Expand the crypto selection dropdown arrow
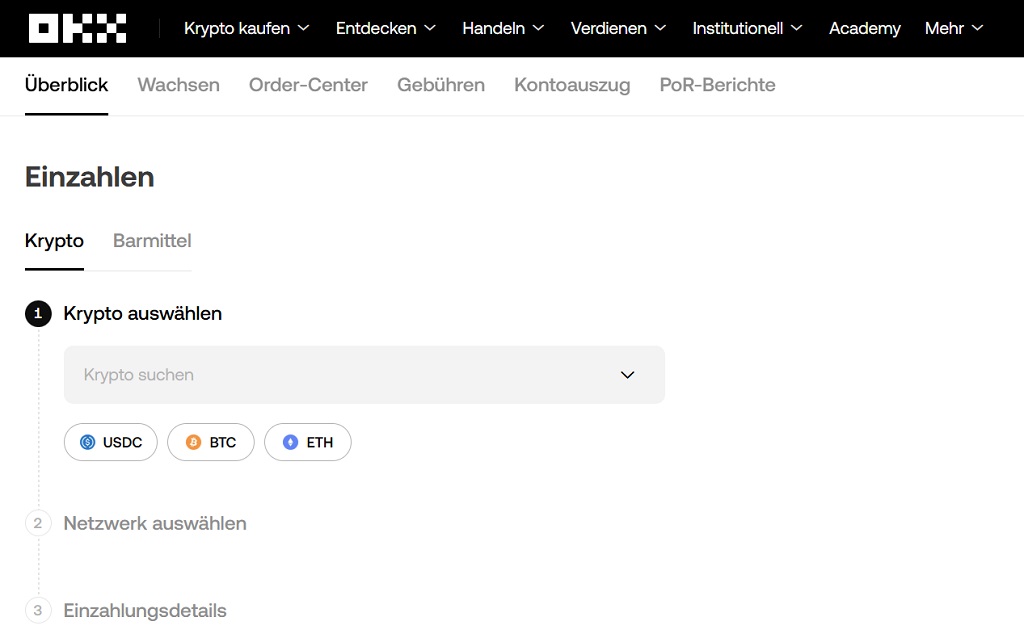Screen dimensions: 1024x640 [x=628, y=375]
